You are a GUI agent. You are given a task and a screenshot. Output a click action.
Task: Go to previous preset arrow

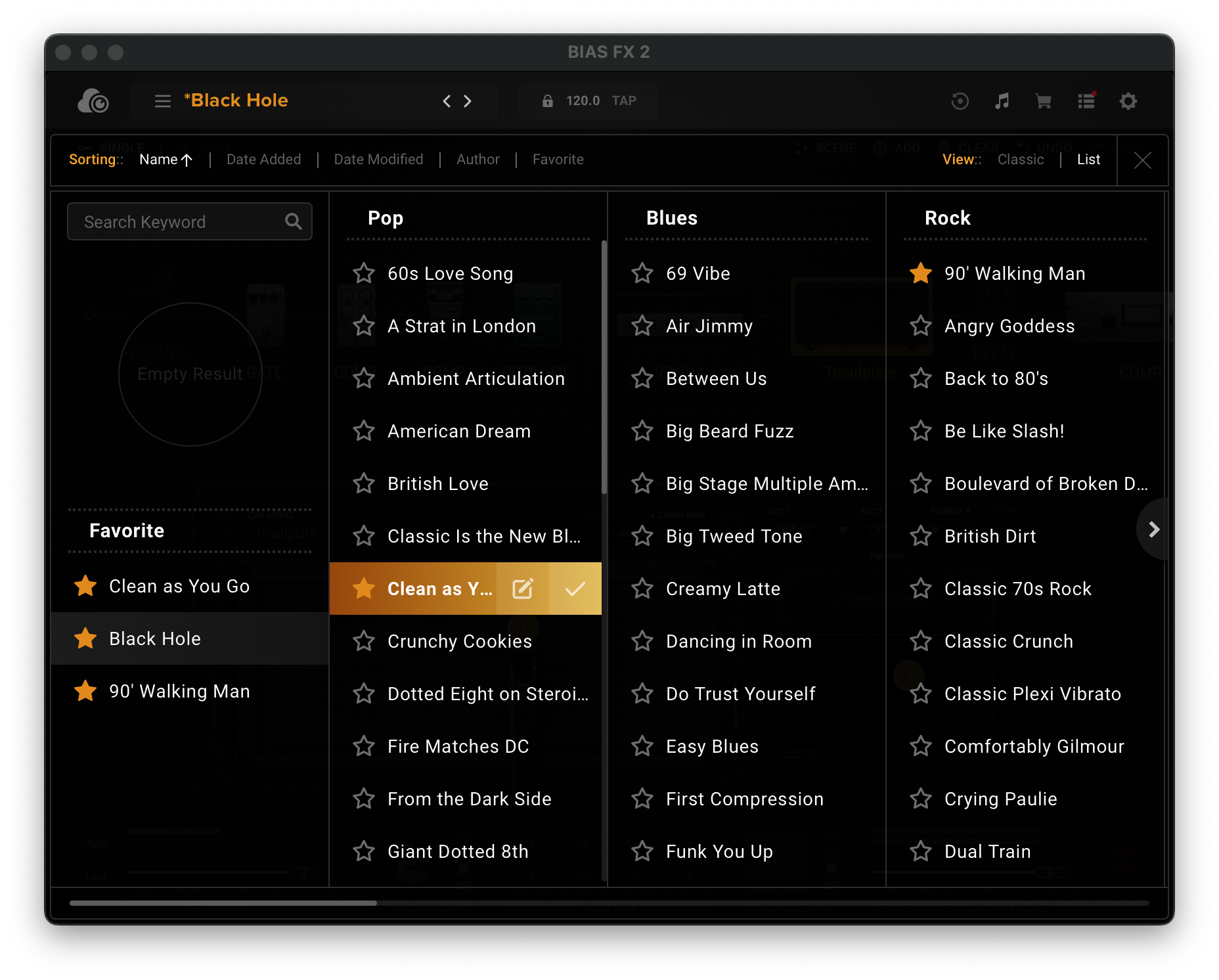[x=447, y=101]
